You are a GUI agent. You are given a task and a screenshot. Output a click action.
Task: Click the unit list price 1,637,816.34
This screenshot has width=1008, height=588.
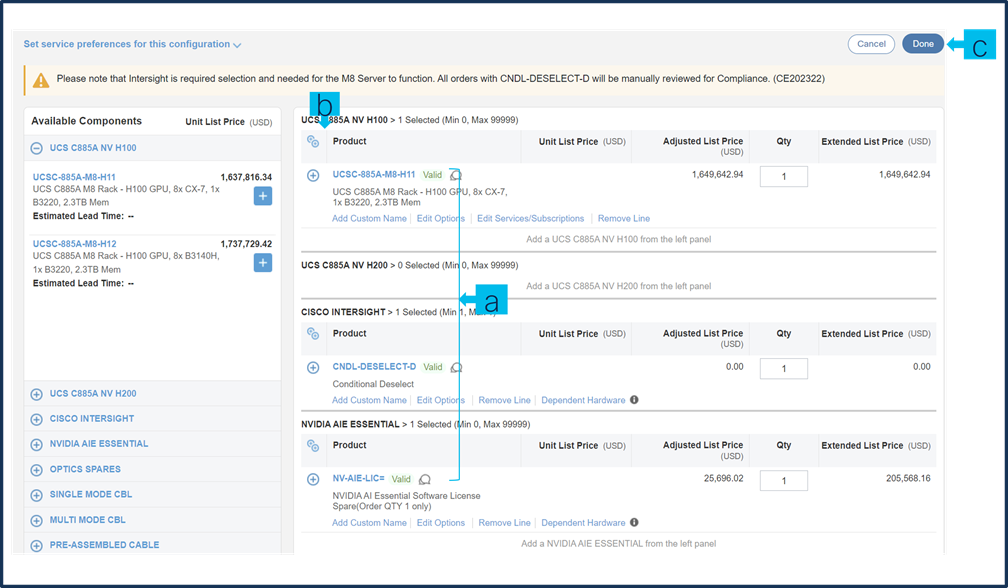pyautogui.click(x=246, y=177)
